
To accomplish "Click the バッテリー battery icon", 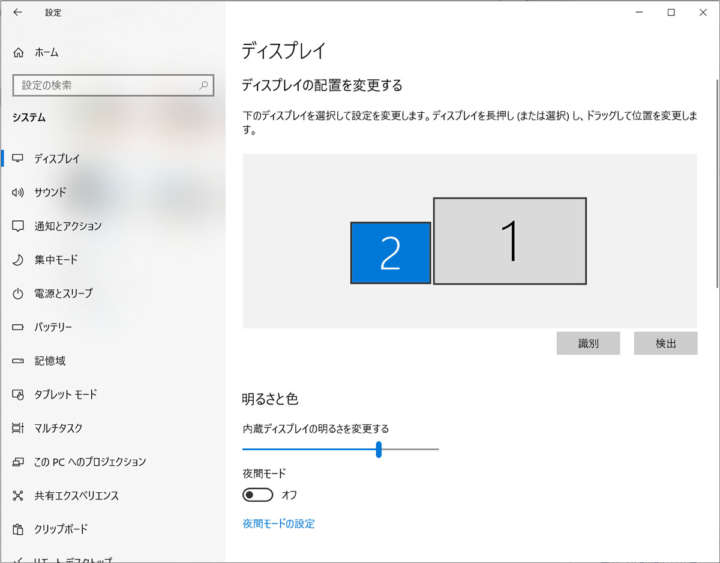I will coord(18,327).
